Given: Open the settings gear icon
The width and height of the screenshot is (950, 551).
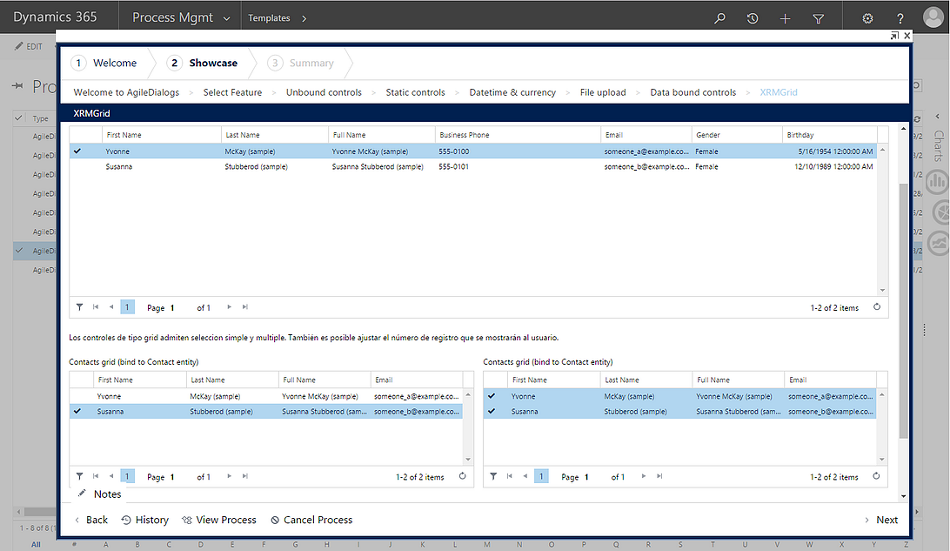Looking at the screenshot, I should click(868, 18).
